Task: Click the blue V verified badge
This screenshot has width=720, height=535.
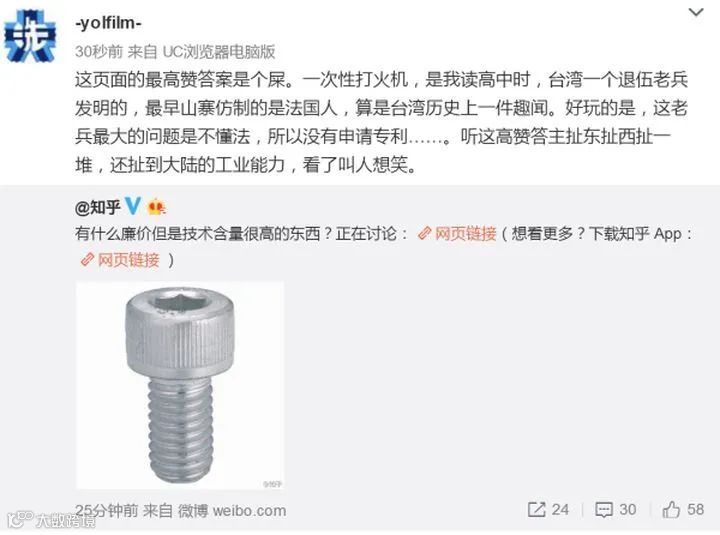Action: point(133,206)
